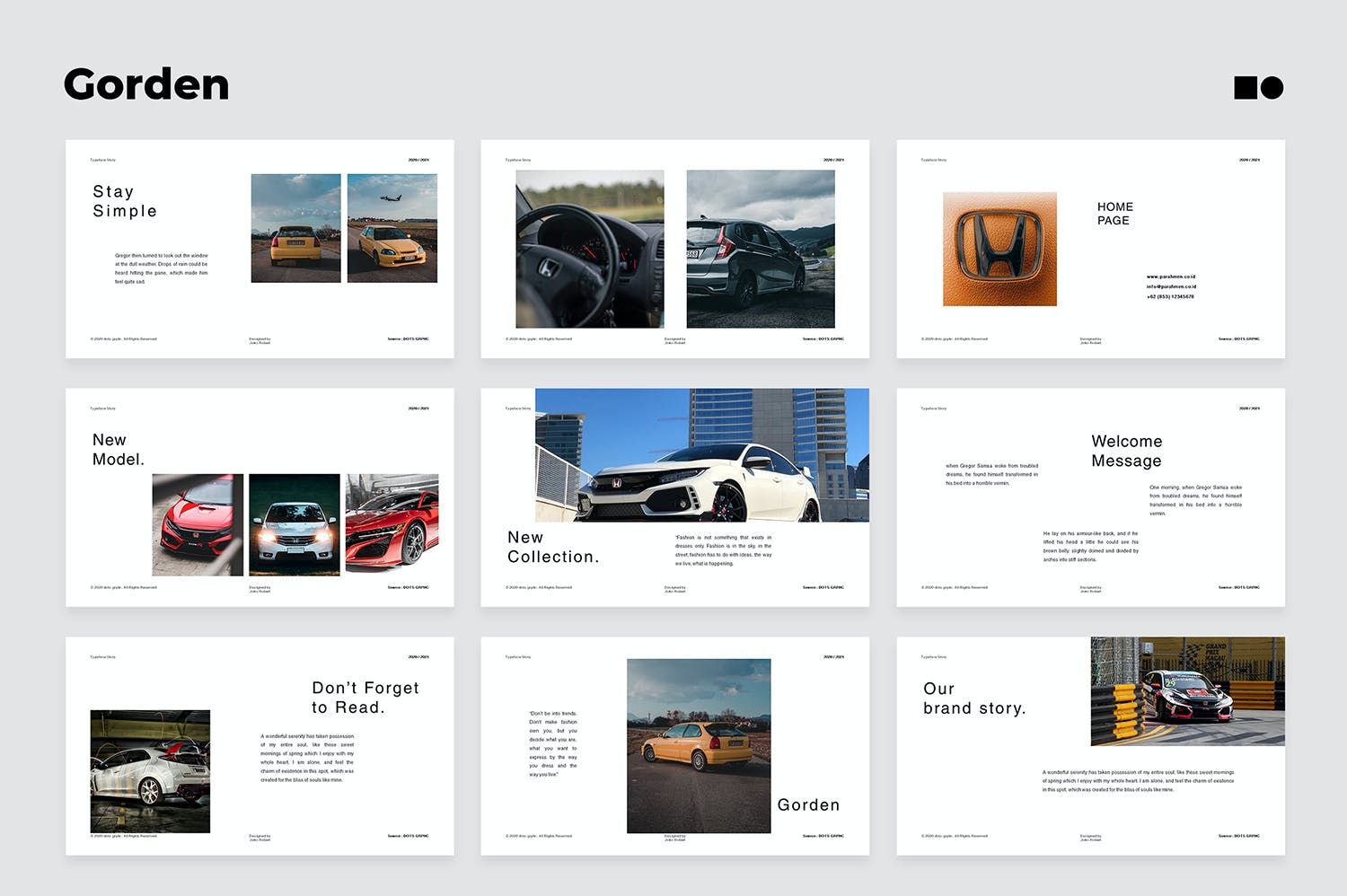Select the red Civic front-view photo
The image size is (1347, 896).
click(x=198, y=524)
